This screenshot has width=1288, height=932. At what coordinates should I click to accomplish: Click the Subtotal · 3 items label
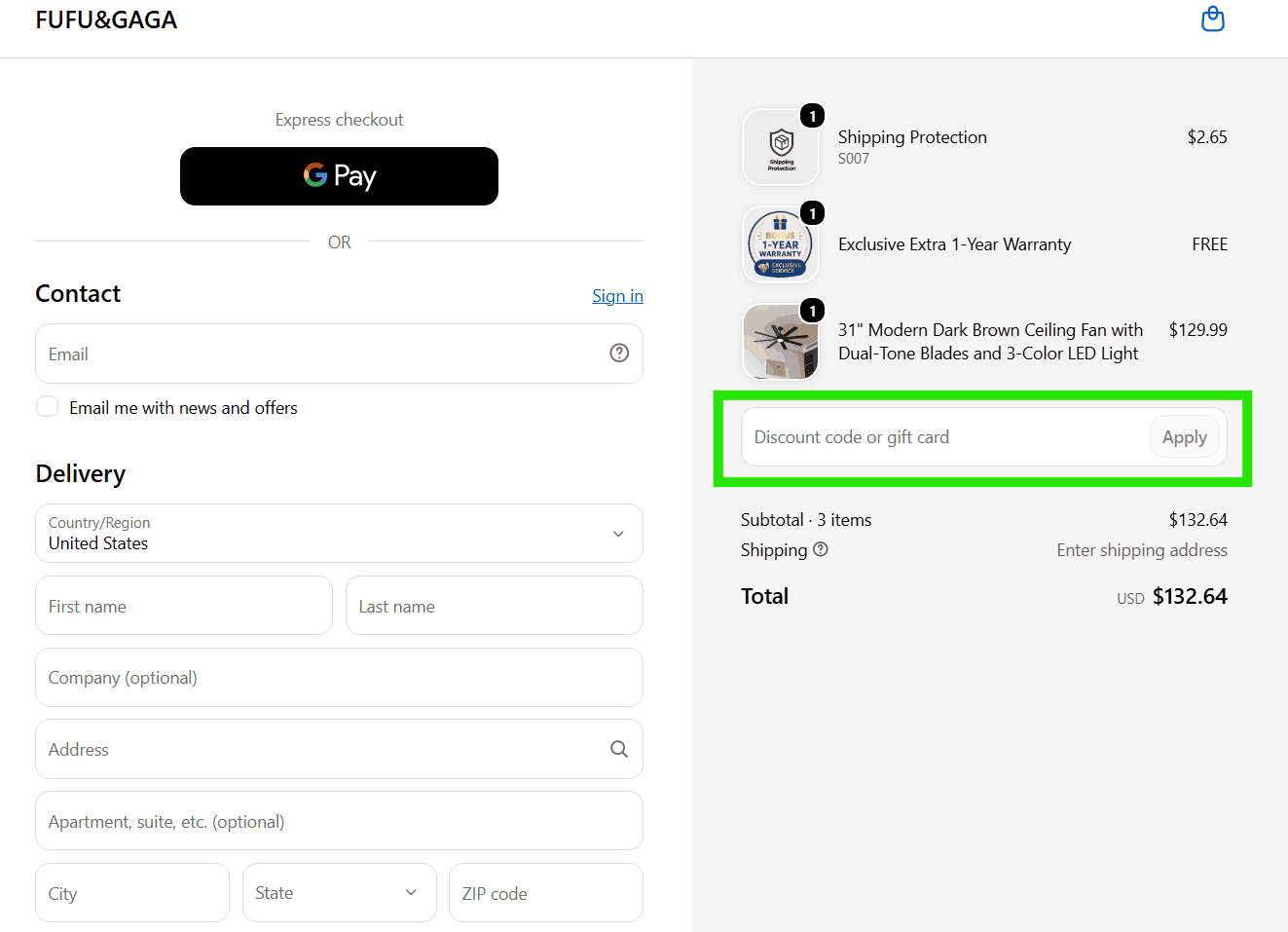tap(806, 520)
